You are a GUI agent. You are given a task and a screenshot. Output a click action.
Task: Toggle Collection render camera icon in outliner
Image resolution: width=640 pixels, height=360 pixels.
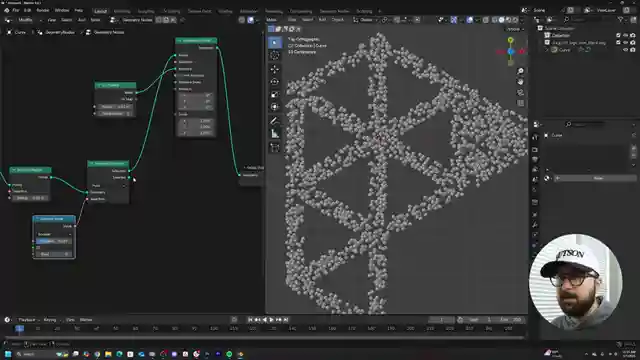tap(633, 36)
